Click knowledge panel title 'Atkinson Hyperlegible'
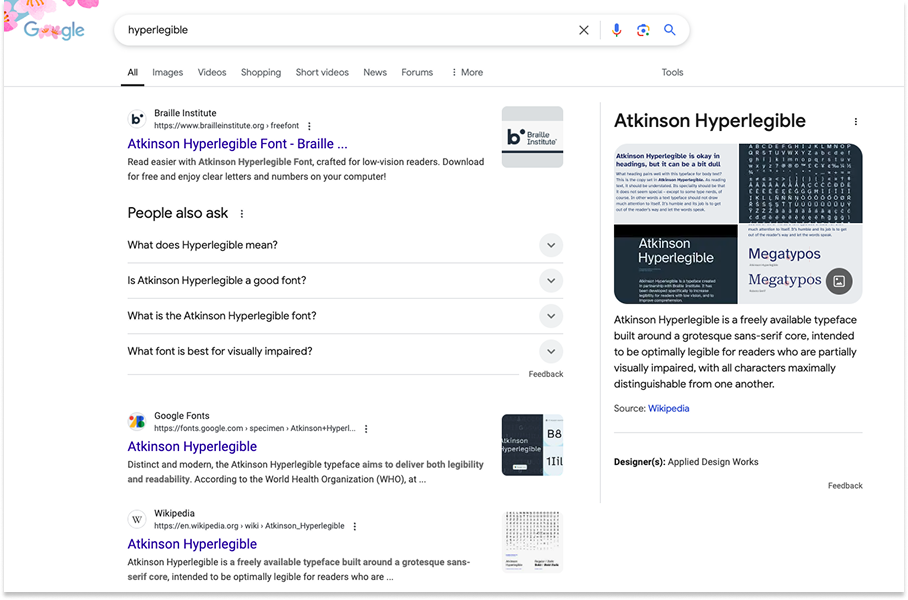Image resolution: width=908 pixels, height=600 pixels. pos(710,121)
